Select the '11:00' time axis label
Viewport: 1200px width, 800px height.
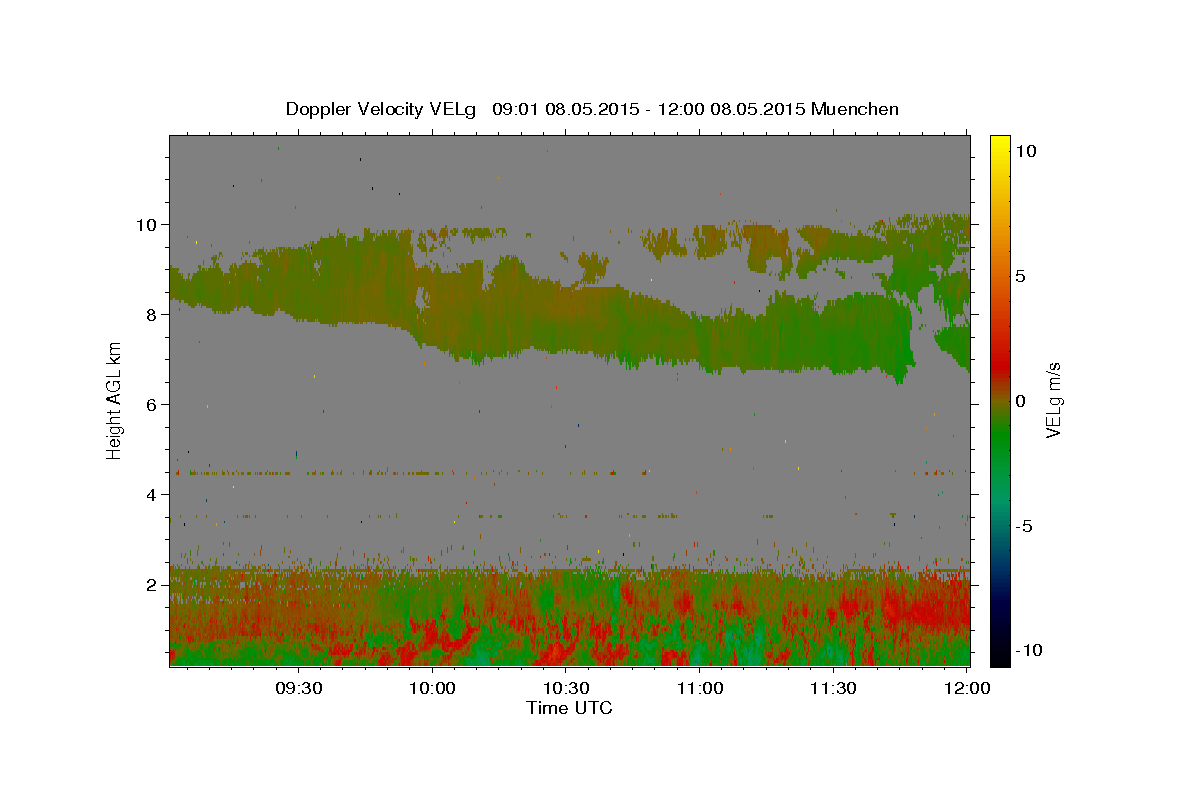(700, 689)
